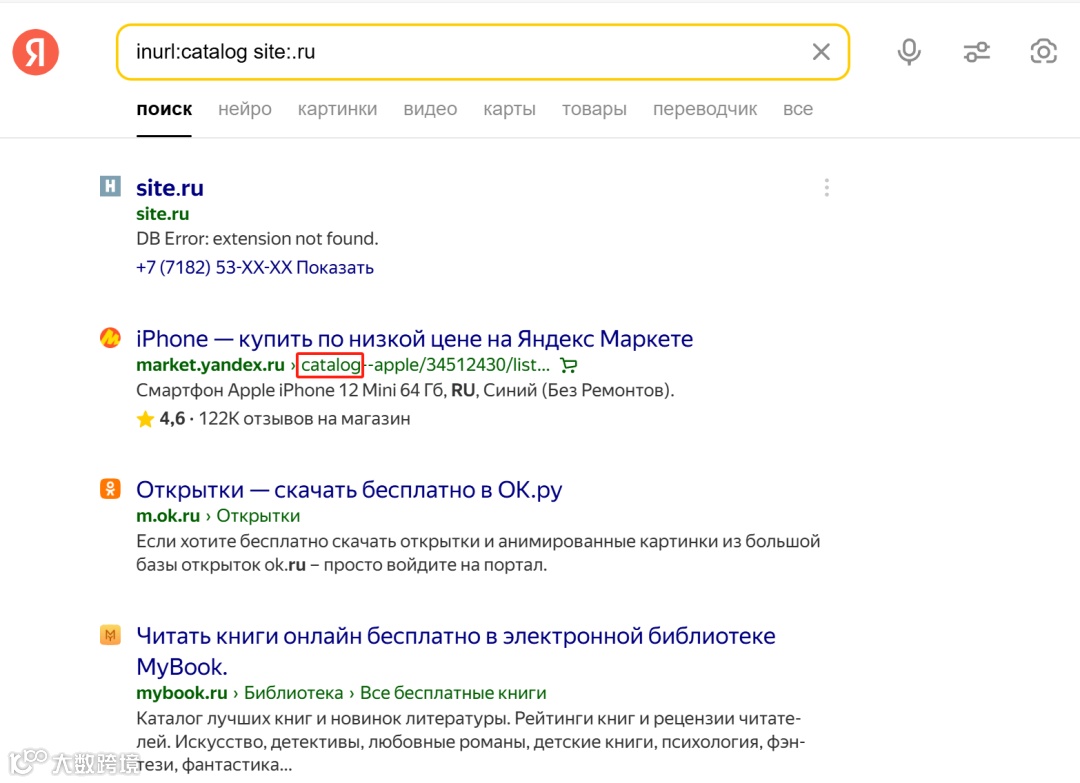Open the товары tab
The image size is (1080, 783).
tap(594, 109)
